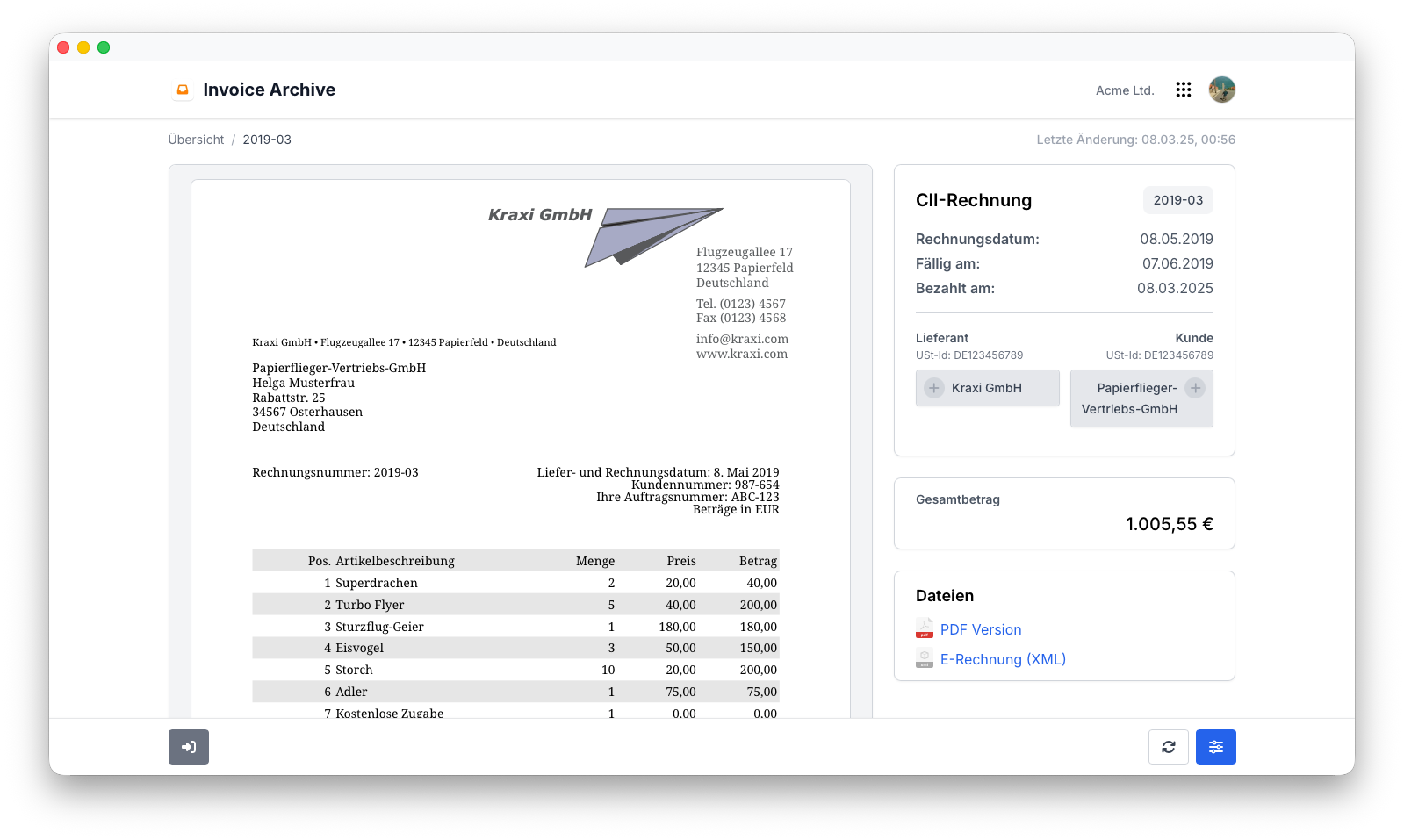The height and width of the screenshot is (840, 1404).
Task: Select the Kraxi GmbH supplier button
Action: 988,388
